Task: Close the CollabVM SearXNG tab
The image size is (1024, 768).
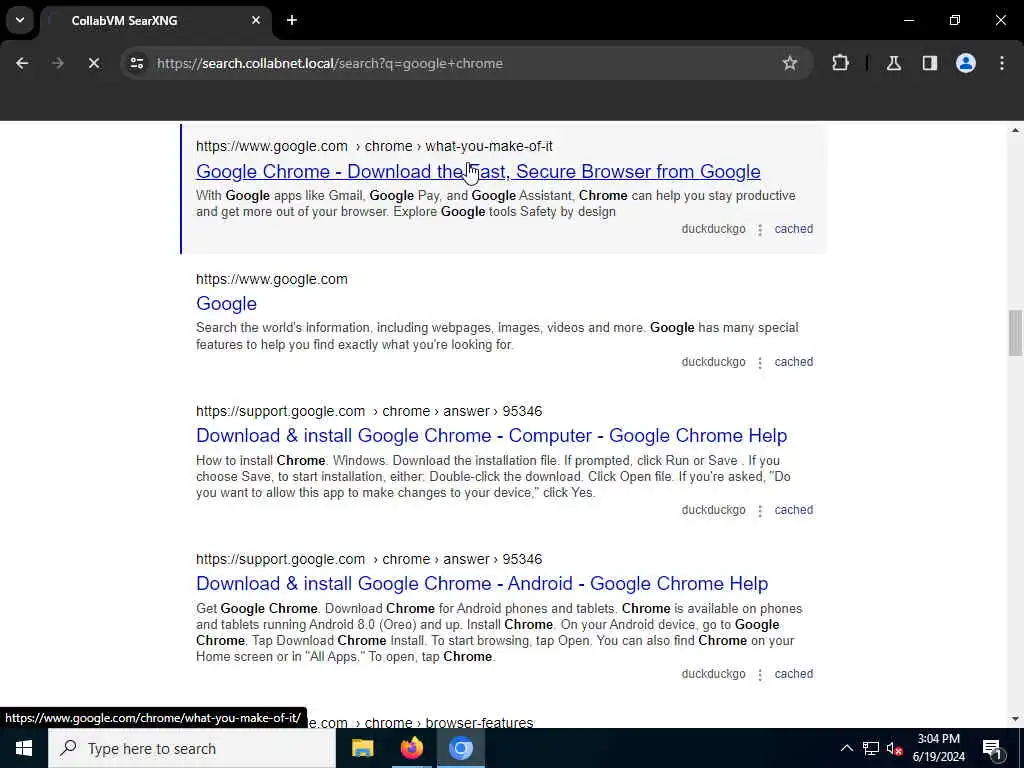Action: pos(256,20)
